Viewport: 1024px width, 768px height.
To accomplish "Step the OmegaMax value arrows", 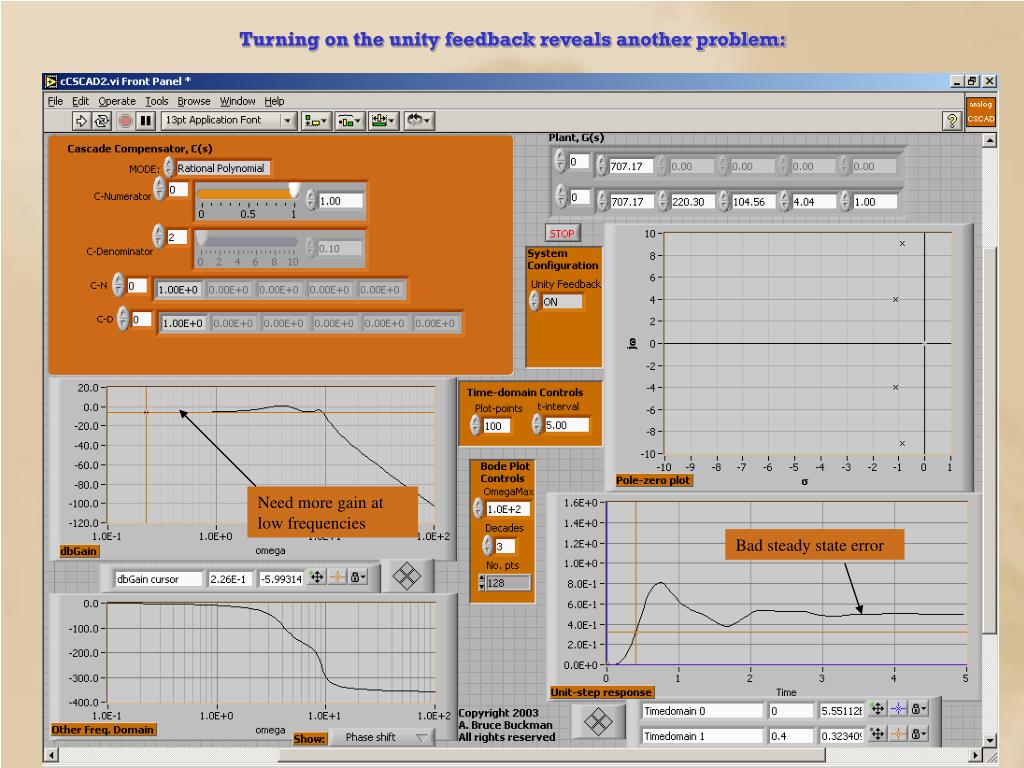I will (x=478, y=508).
